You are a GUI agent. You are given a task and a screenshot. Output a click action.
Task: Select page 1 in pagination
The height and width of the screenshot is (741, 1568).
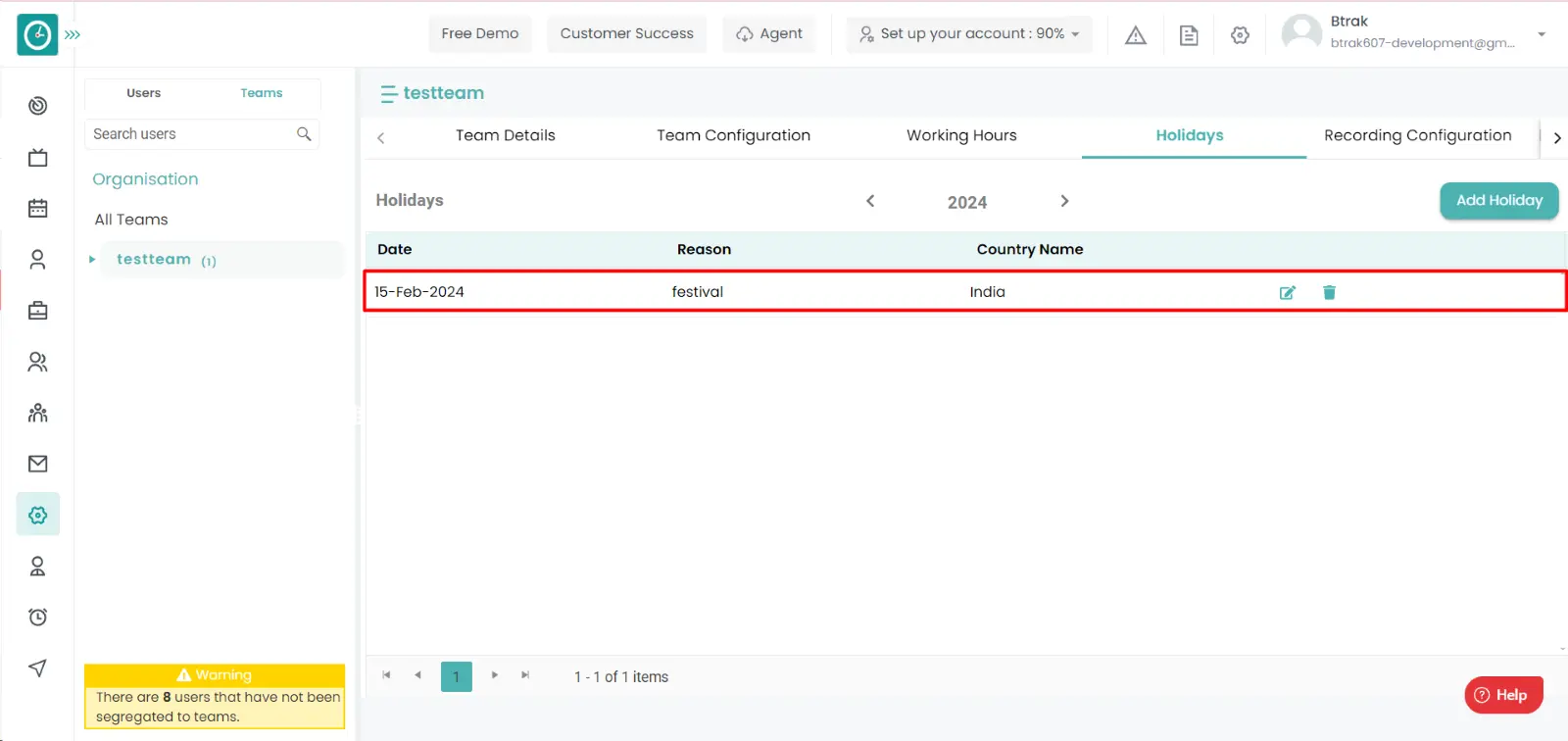[x=457, y=676]
